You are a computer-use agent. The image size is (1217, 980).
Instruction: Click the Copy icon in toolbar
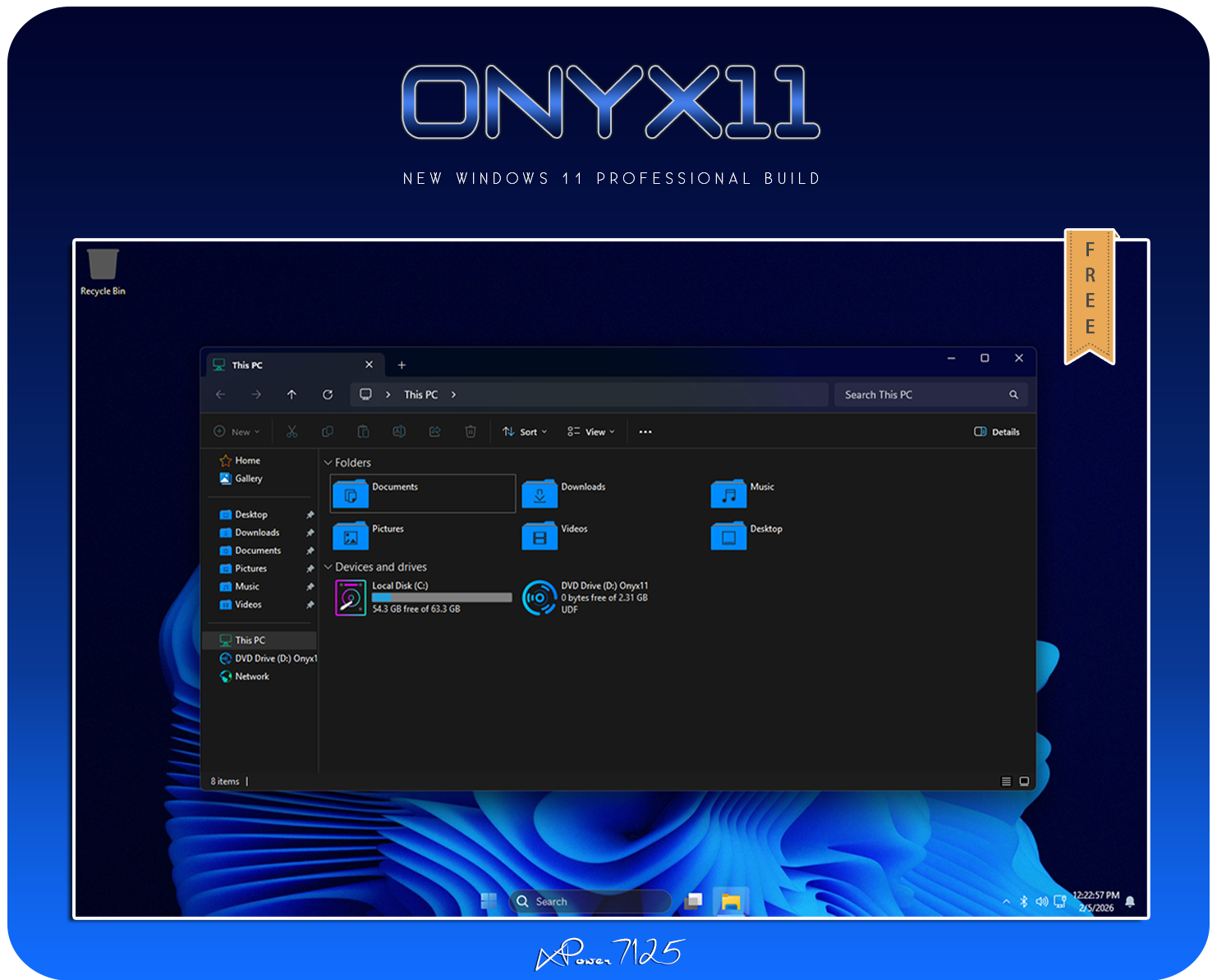tap(328, 432)
